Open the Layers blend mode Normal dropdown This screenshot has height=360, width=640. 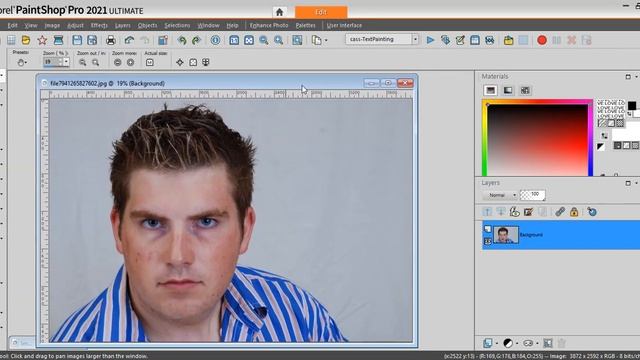500,195
